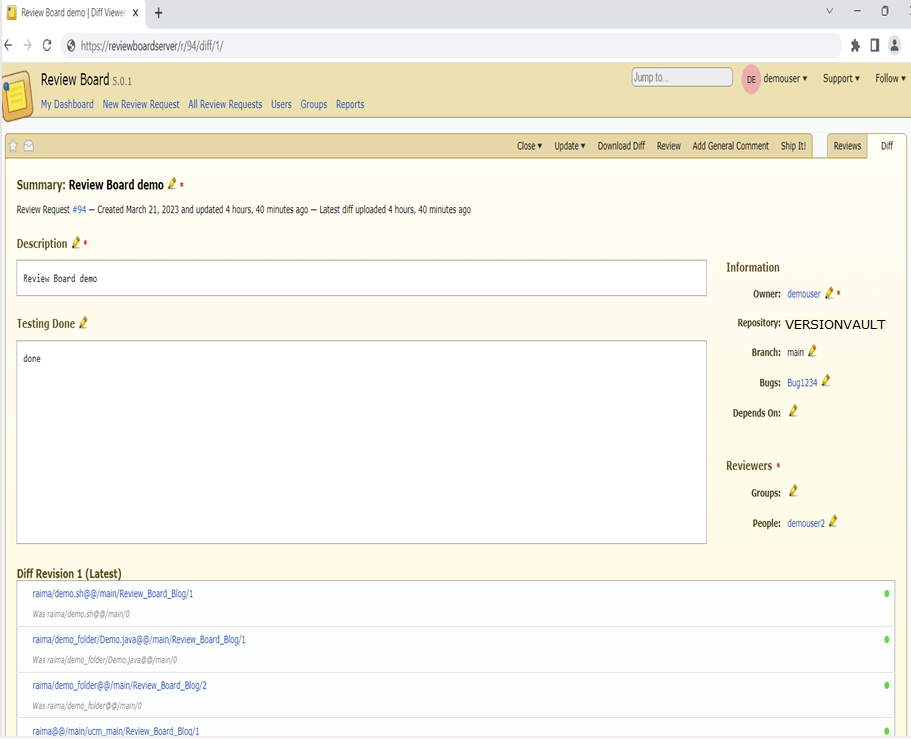Click the envelope icon beside the star

(x=29, y=146)
